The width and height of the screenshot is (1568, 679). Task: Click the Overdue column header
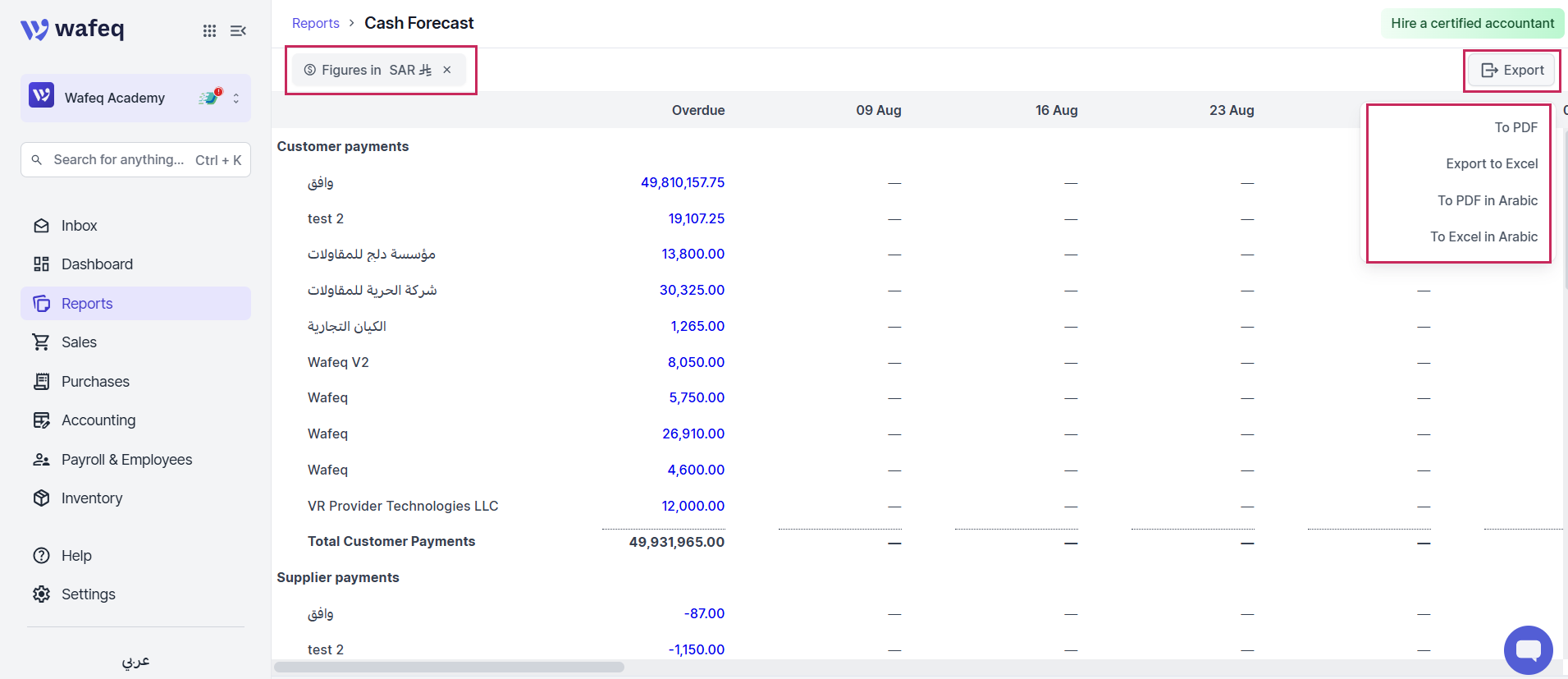coord(698,110)
